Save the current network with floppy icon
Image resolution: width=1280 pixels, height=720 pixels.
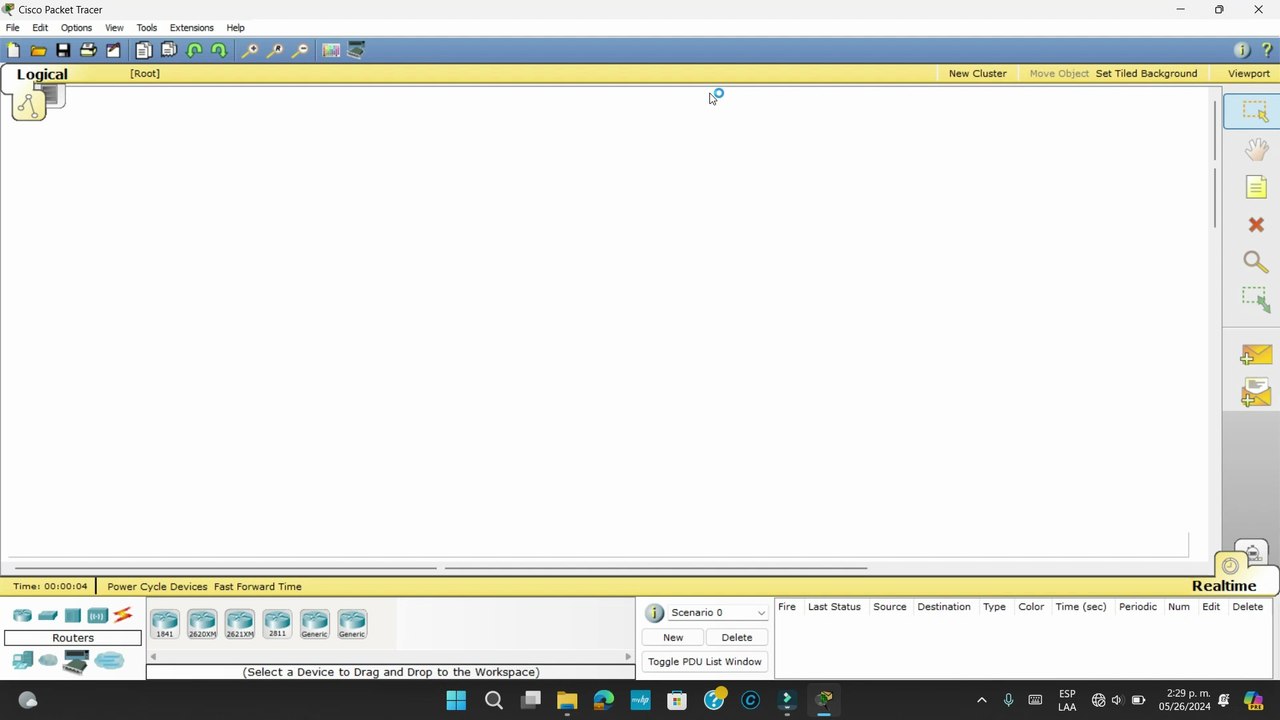pos(63,50)
